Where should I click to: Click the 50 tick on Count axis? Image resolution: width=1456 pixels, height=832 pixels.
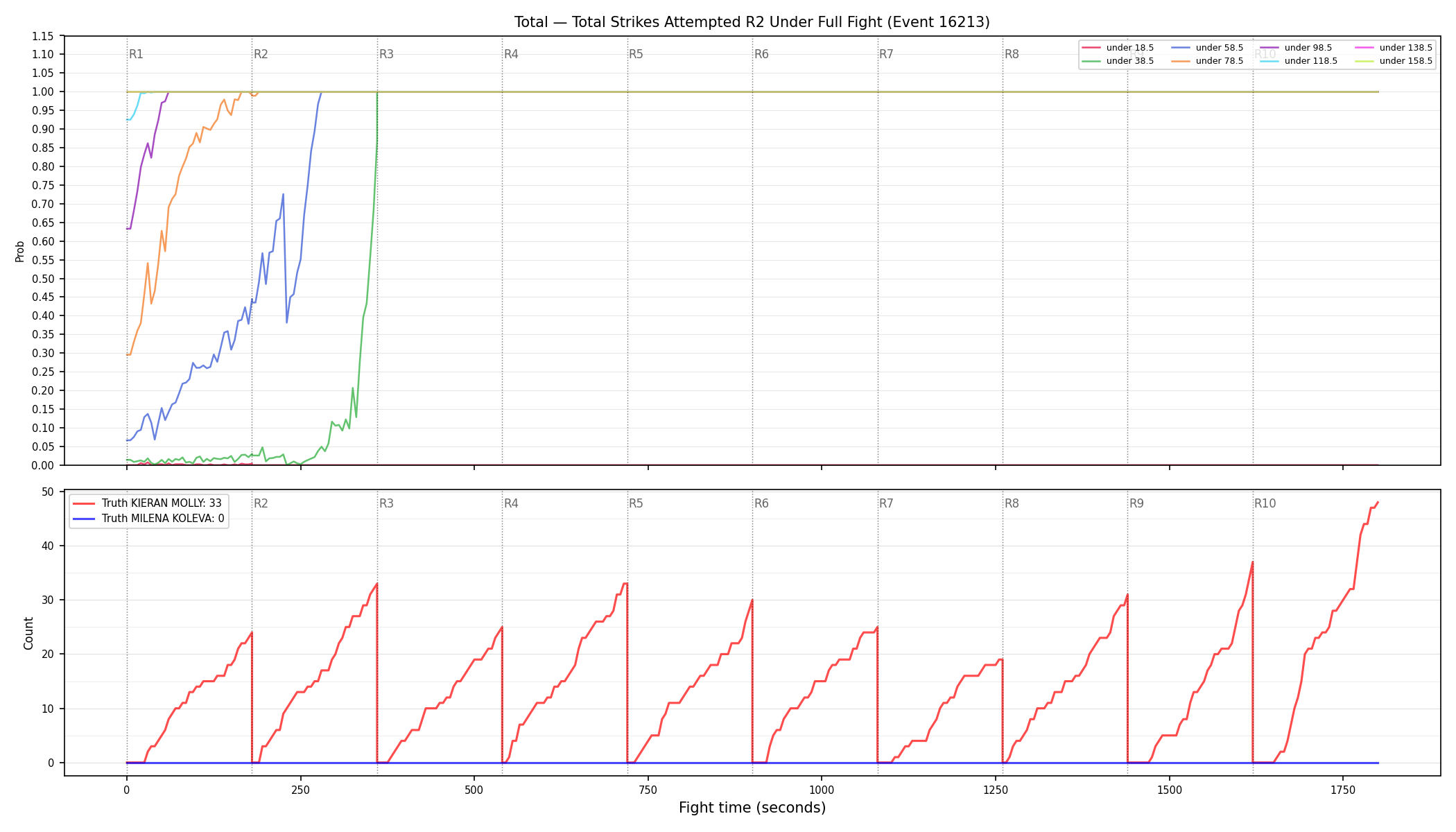click(x=48, y=492)
